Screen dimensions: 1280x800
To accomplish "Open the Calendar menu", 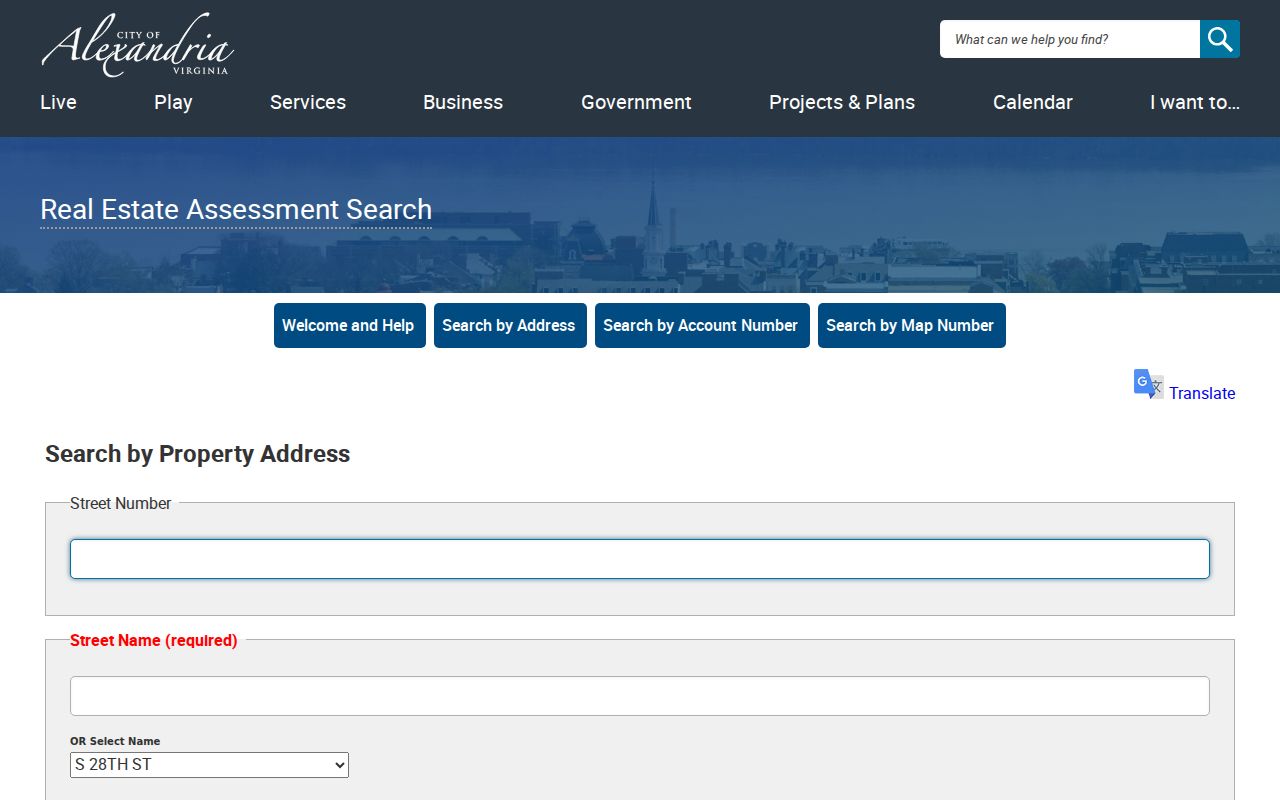I will tap(1033, 102).
